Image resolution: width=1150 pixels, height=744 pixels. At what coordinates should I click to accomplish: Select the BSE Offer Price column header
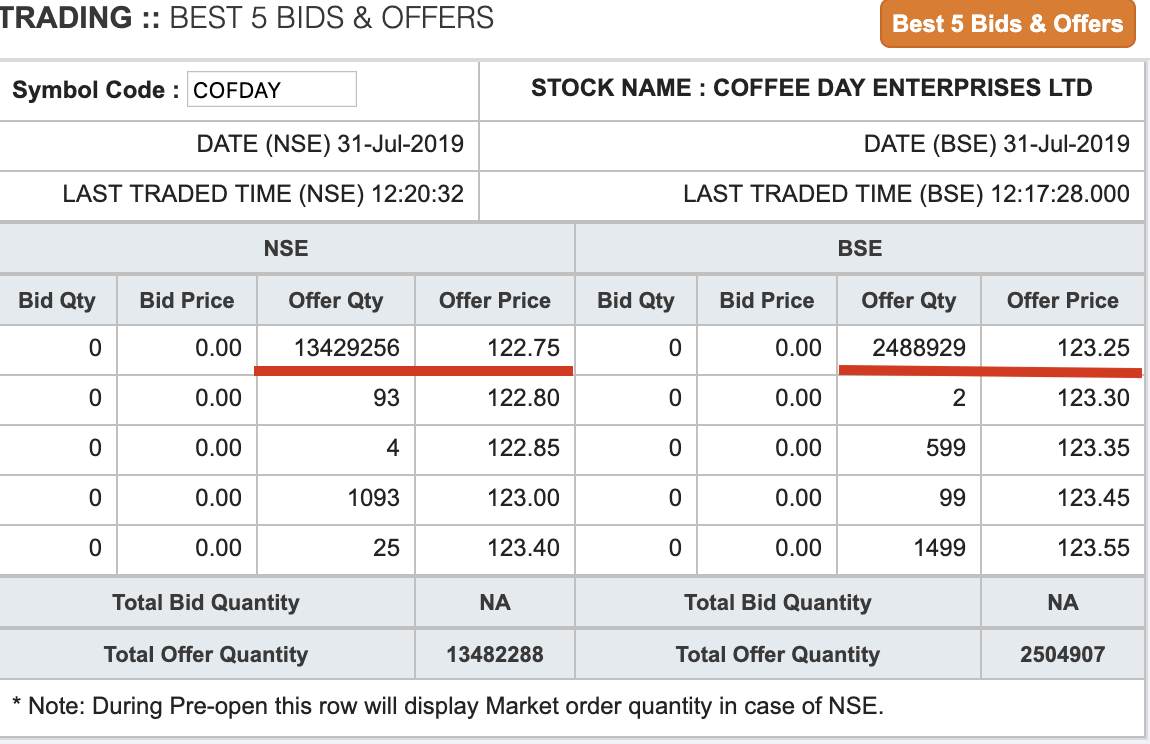click(1062, 300)
